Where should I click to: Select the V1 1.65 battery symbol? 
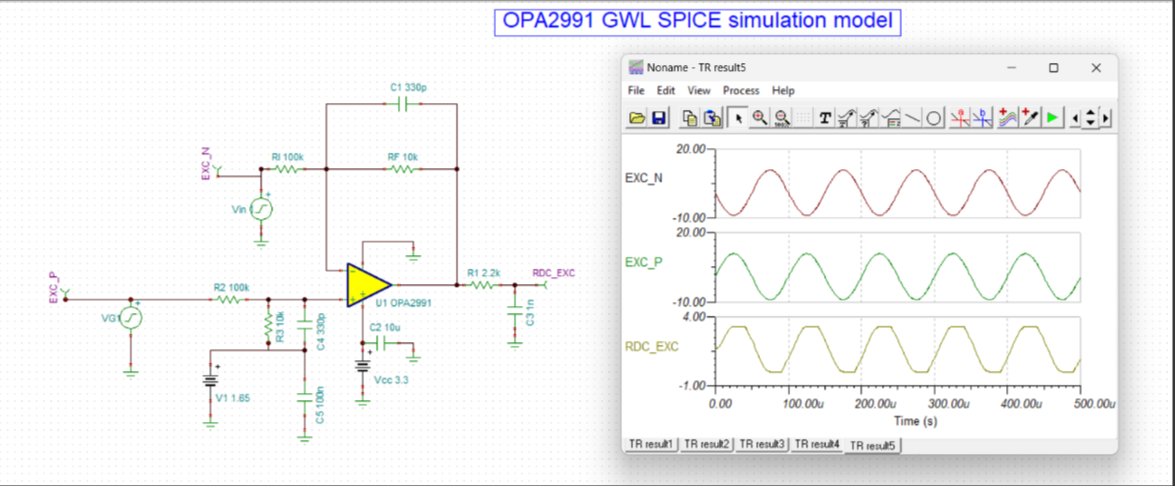click(x=211, y=380)
